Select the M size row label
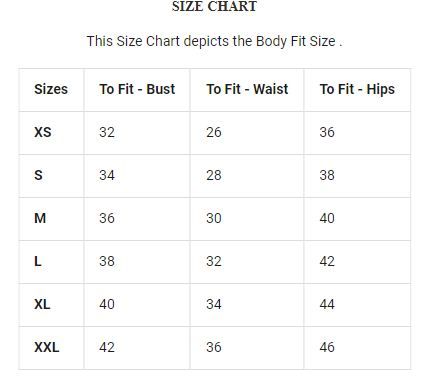This screenshot has width=421, height=384. tap(40, 218)
